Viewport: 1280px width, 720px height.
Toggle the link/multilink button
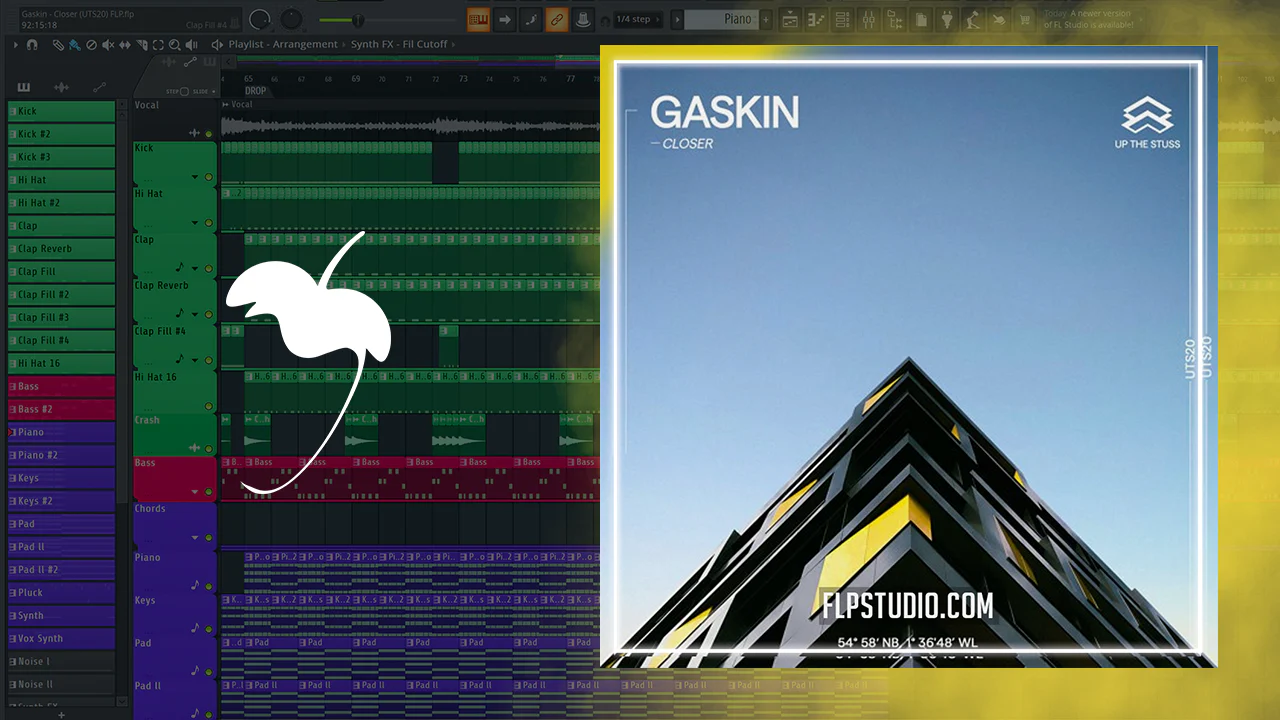click(557, 19)
